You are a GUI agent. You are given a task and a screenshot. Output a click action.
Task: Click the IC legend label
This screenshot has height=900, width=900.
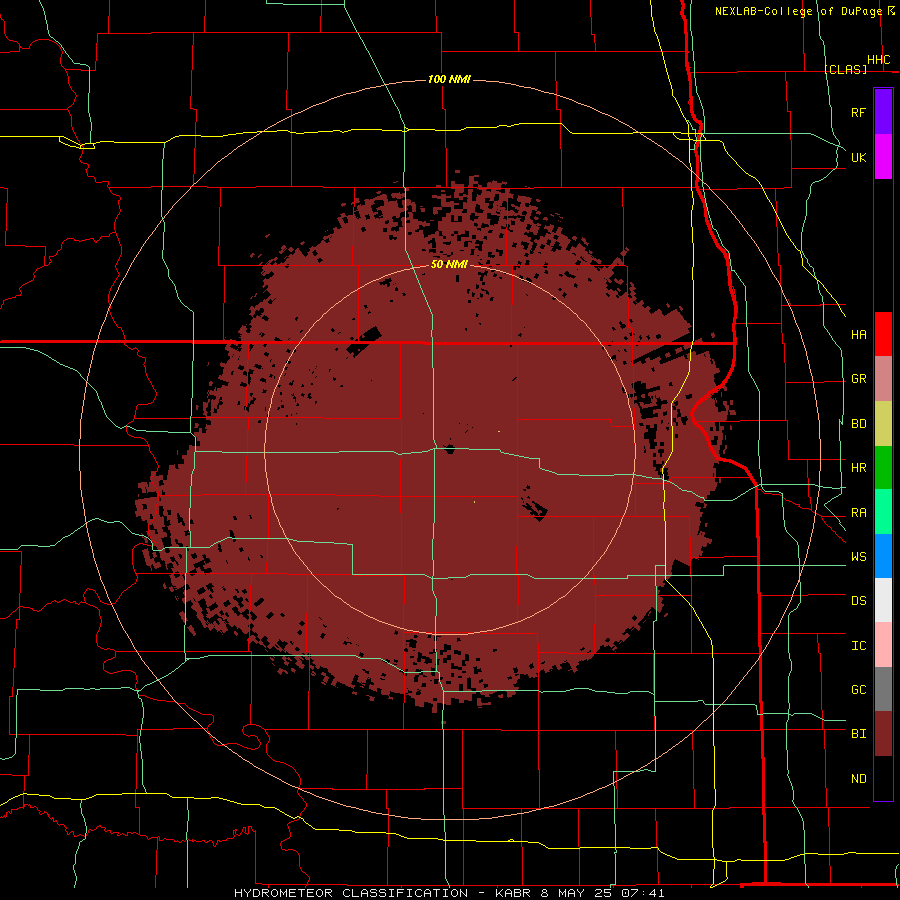click(858, 646)
